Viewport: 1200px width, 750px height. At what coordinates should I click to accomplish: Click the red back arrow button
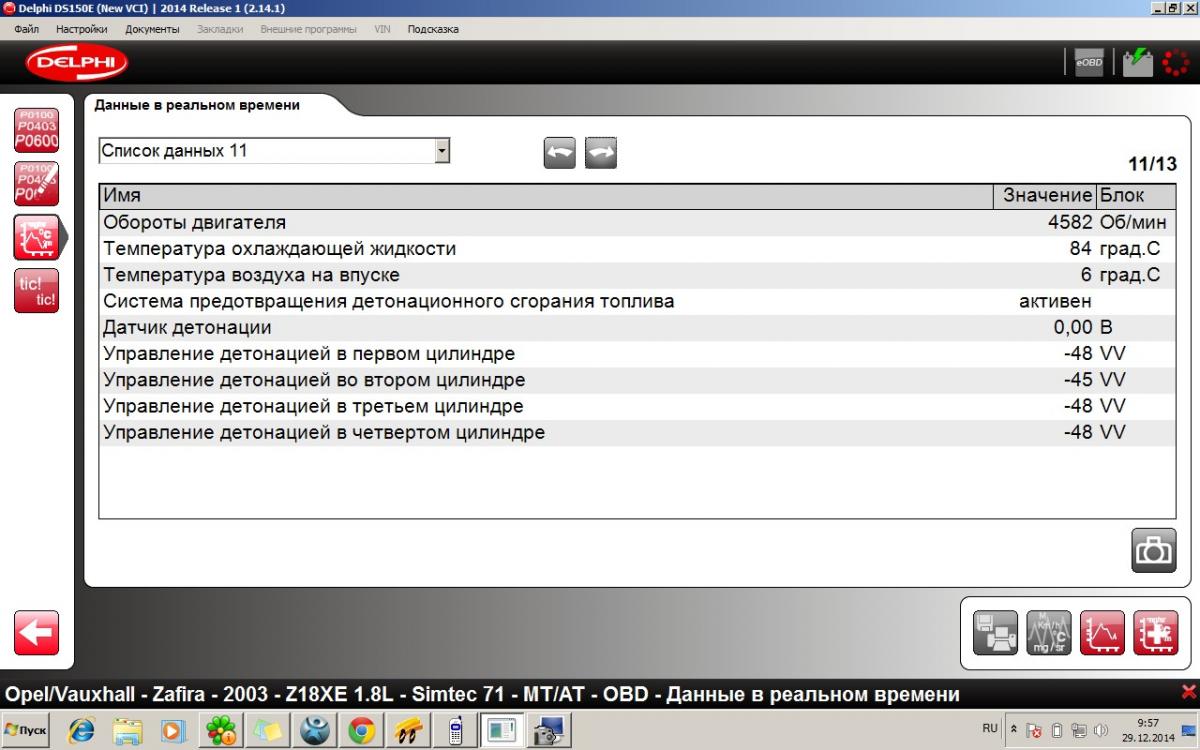pos(36,633)
